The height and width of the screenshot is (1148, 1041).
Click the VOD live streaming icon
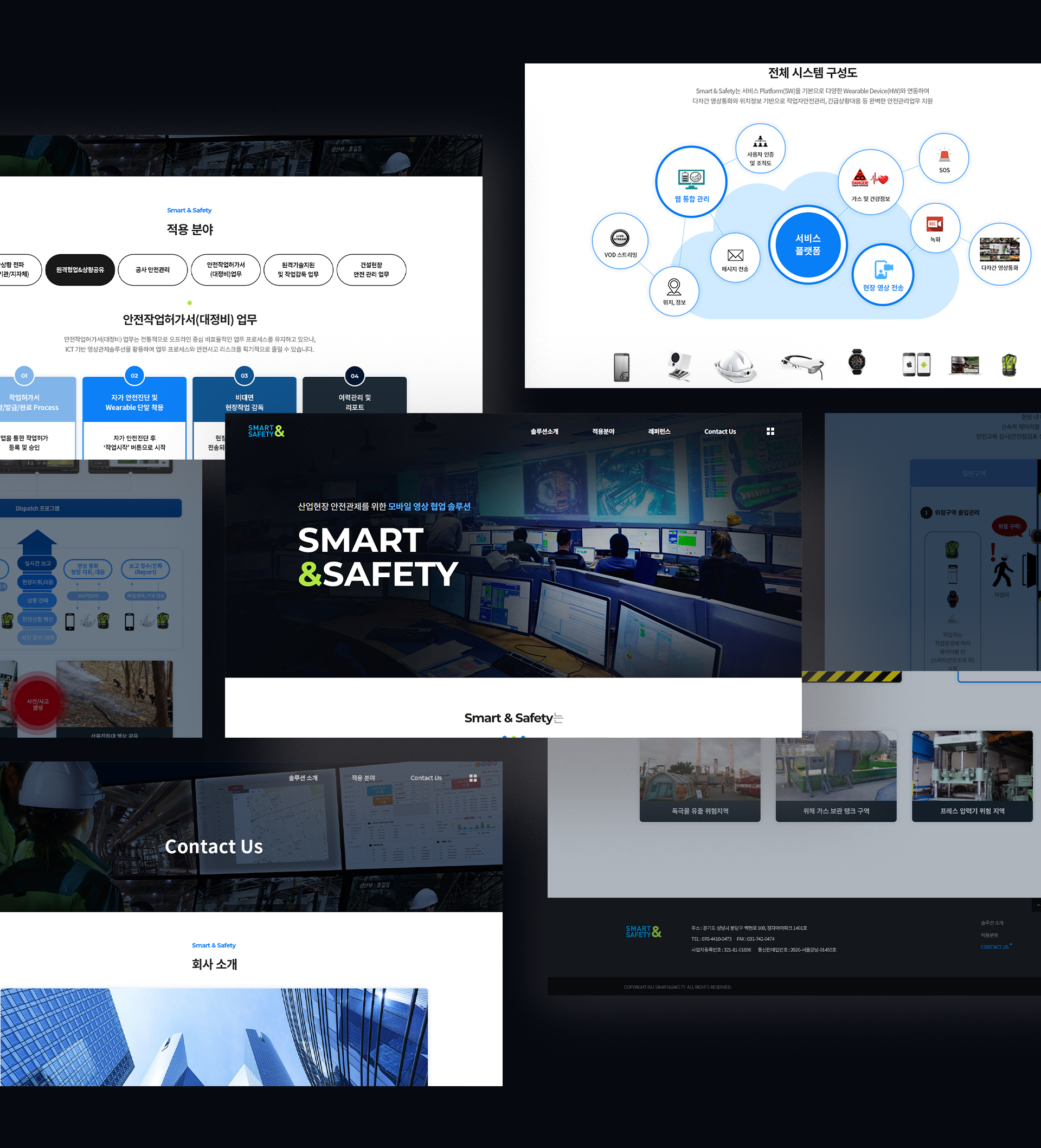coord(620,238)
